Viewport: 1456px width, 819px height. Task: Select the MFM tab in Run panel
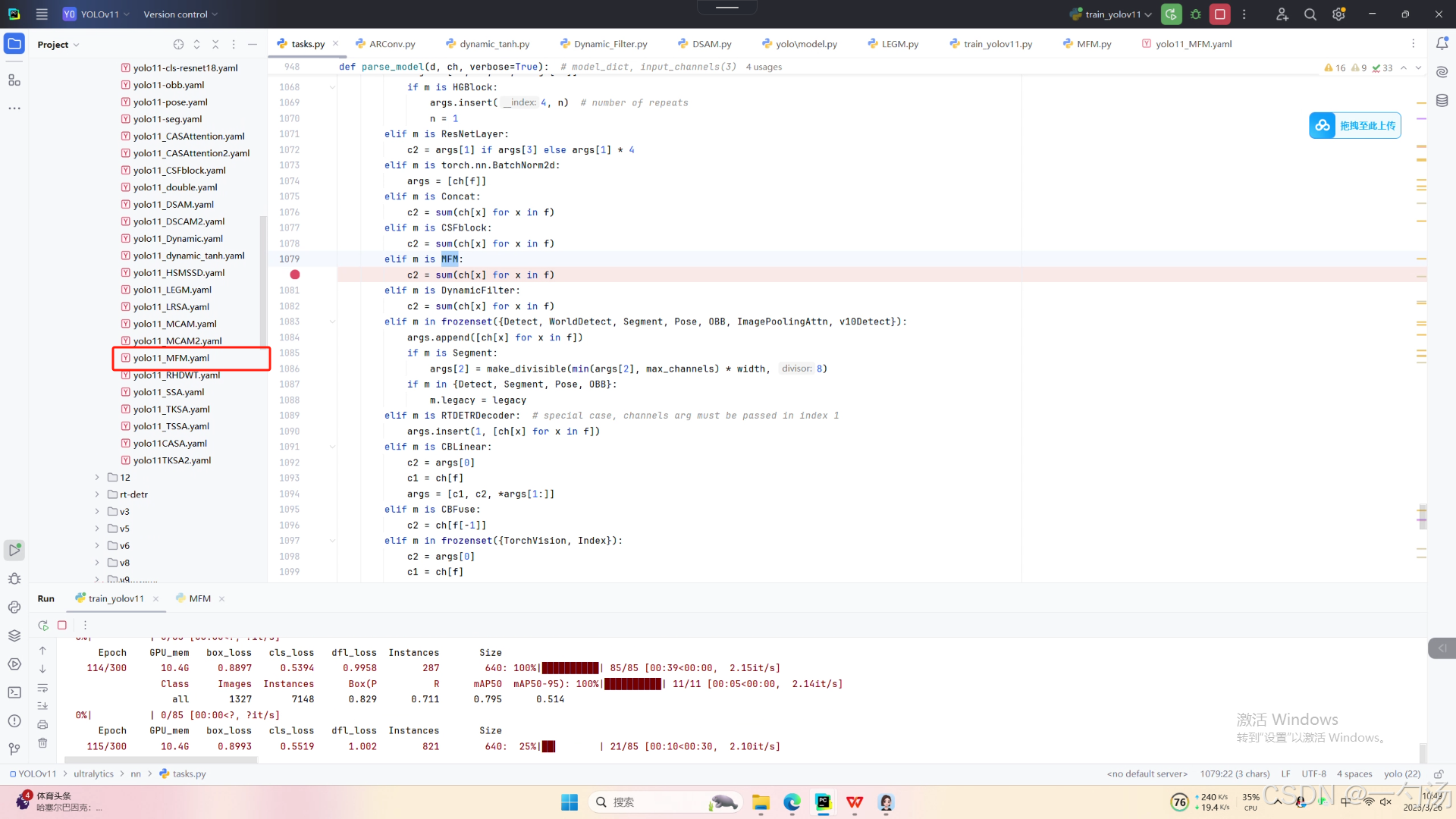(x=199, y=598)
